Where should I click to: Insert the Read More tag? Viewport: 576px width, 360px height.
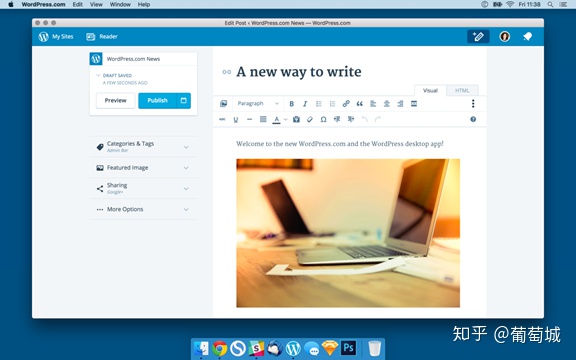click(414, 104)
